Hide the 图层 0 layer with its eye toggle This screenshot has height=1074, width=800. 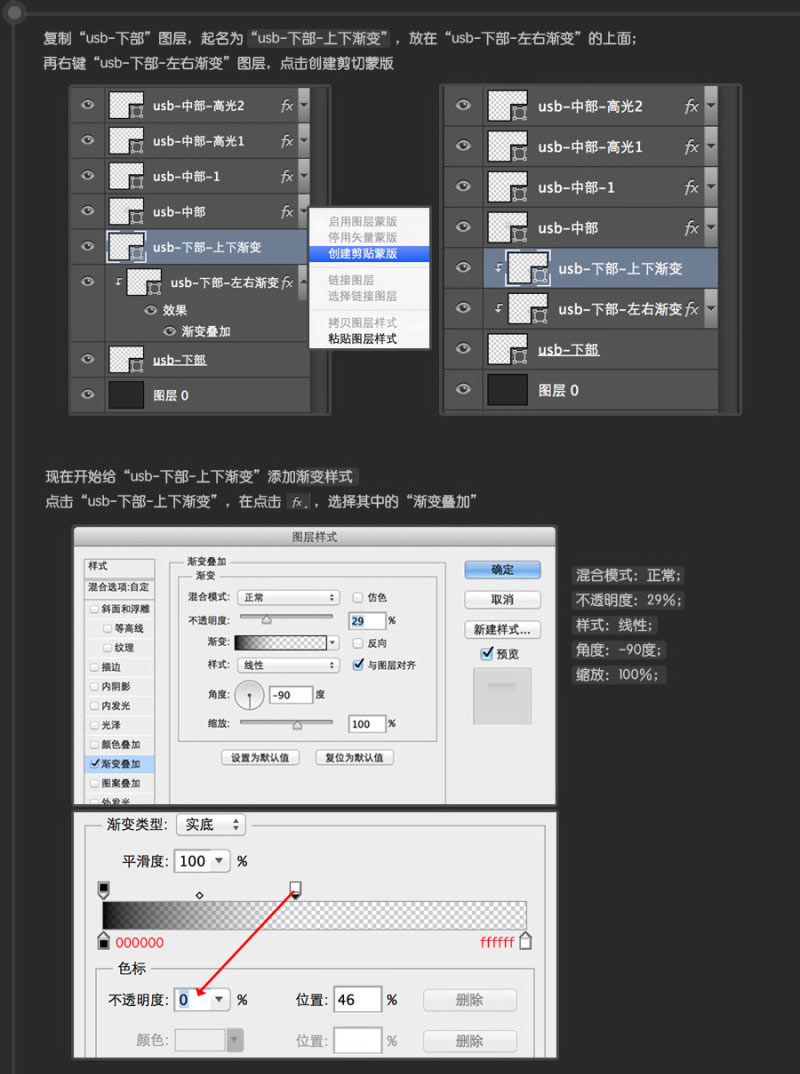(87, 395)
